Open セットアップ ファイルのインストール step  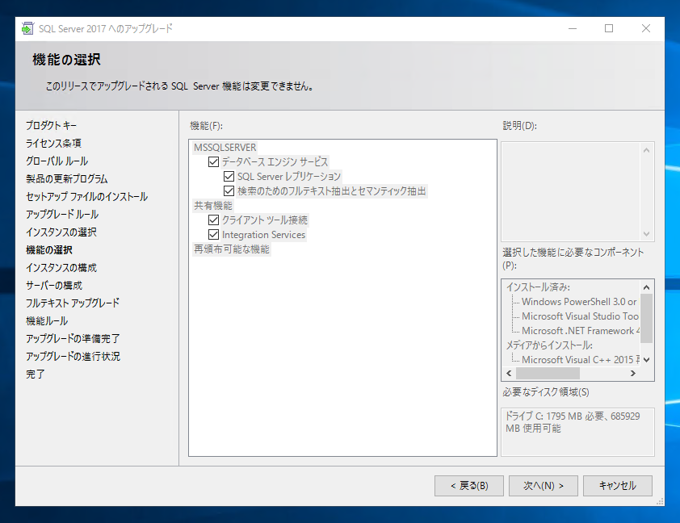[87, 196]
